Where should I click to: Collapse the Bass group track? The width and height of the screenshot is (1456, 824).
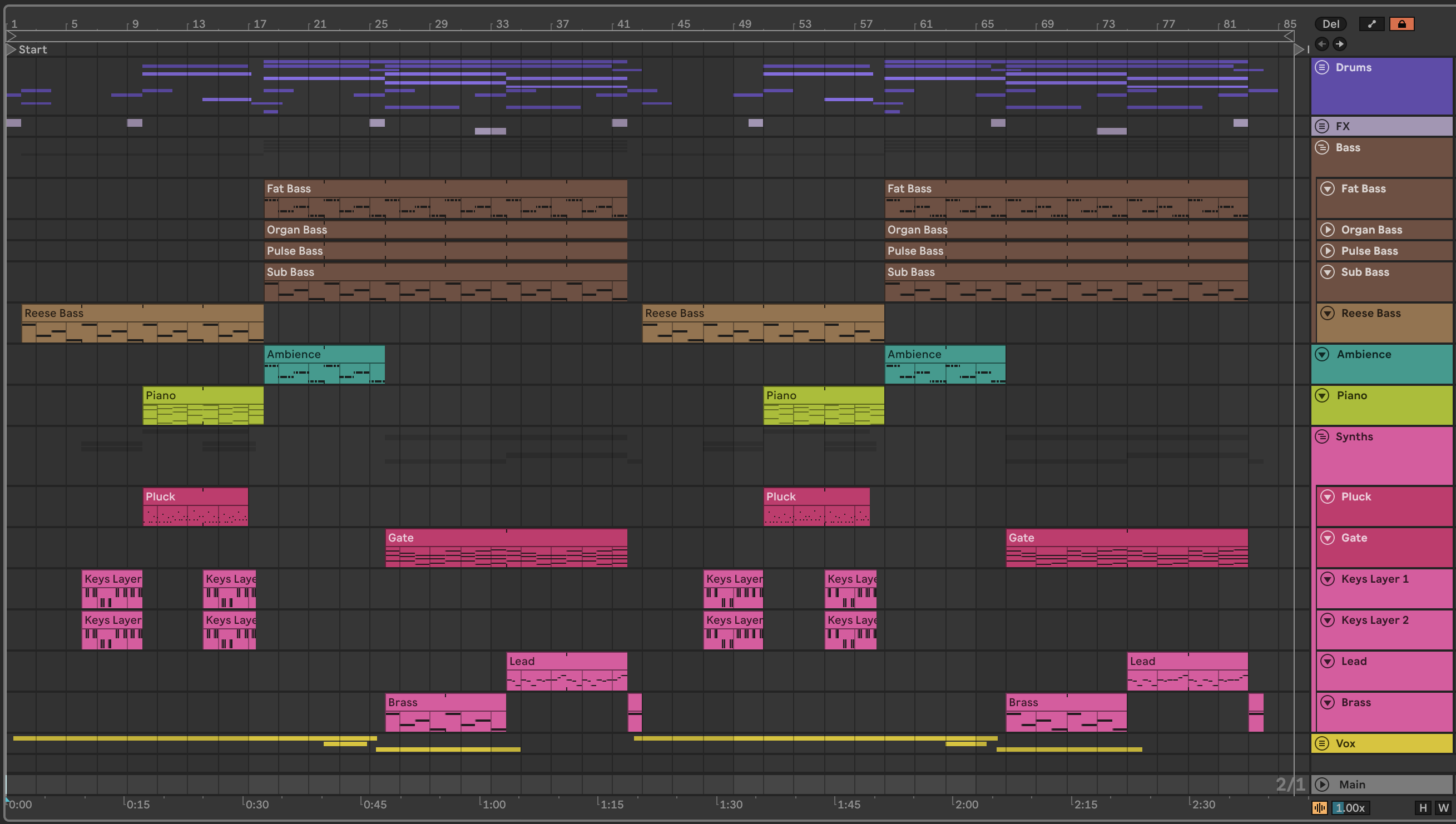tap(1322, 148)
